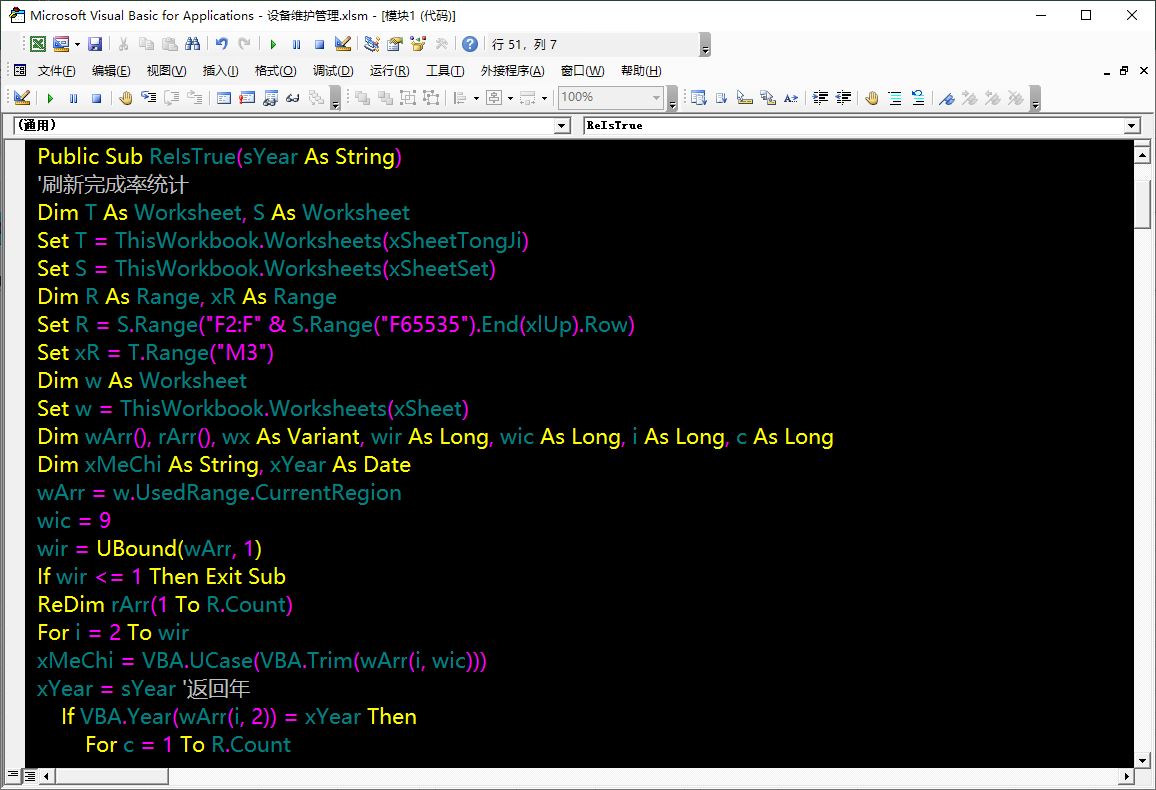Viewport: 1156px width, 790px height.
Task: Open the Insert UserForm dropdown arrow
Action: [x=77, y=44]
